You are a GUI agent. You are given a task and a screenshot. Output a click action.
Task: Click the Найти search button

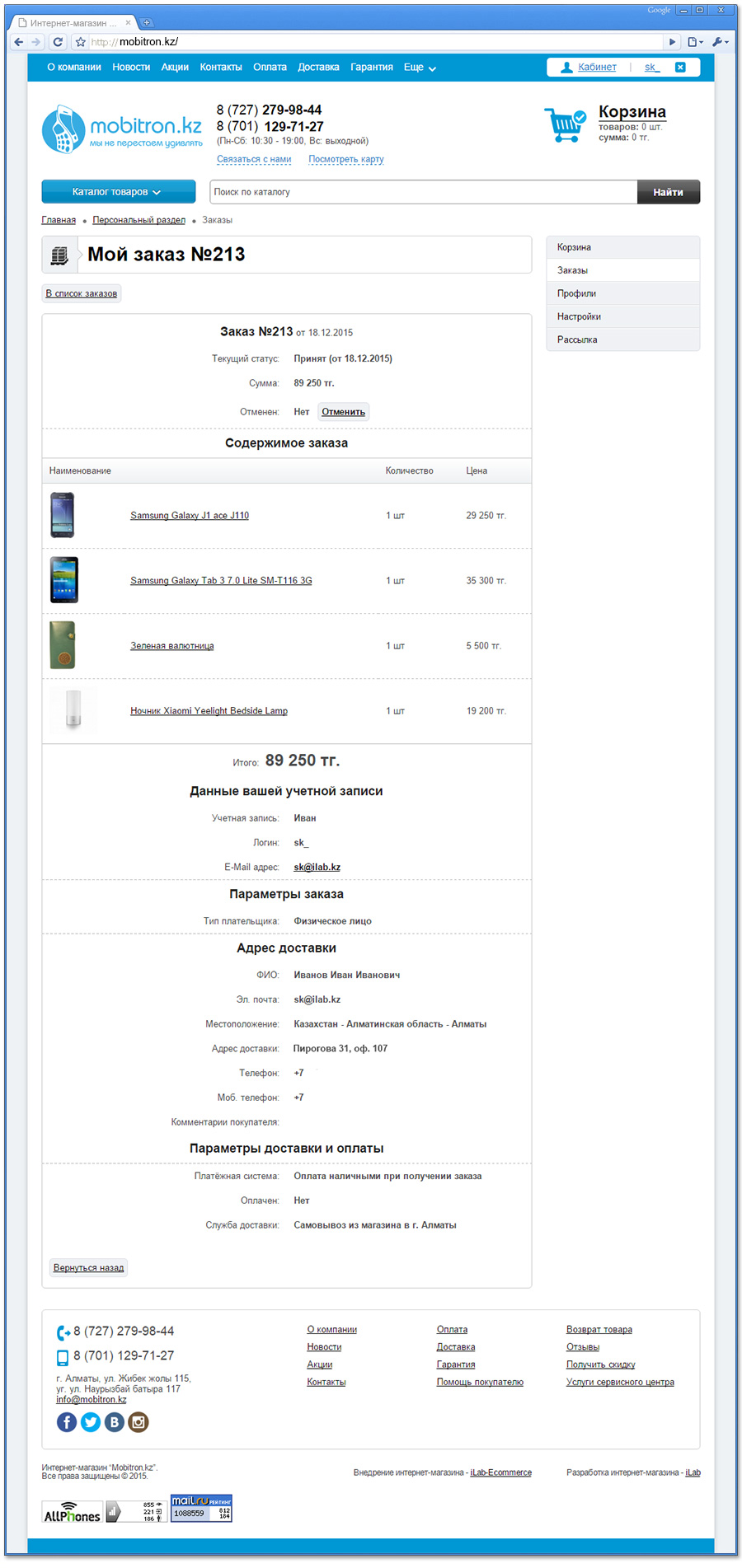pos(669,192)
